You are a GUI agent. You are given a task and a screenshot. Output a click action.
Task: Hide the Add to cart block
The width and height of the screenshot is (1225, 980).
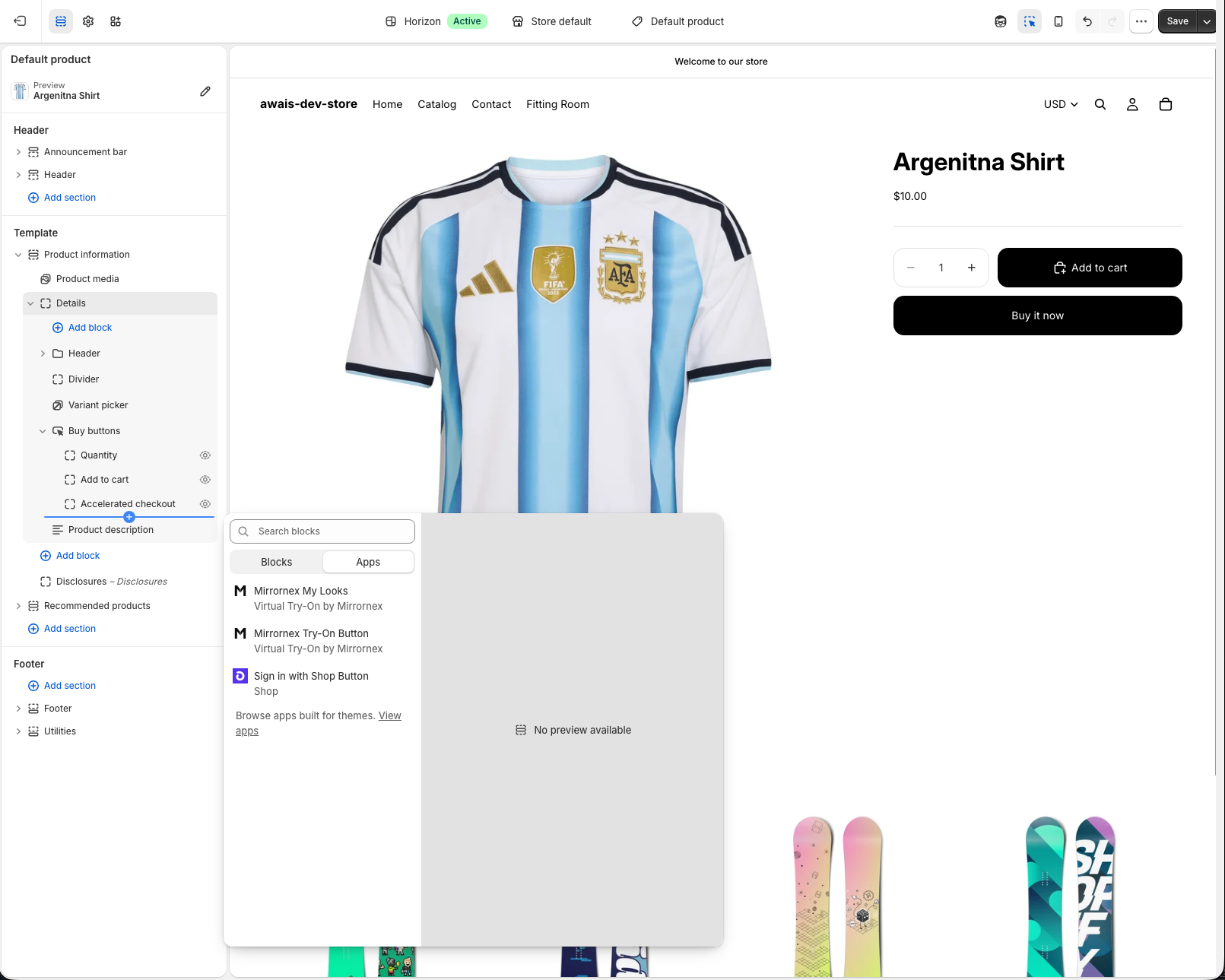(205, 480)
